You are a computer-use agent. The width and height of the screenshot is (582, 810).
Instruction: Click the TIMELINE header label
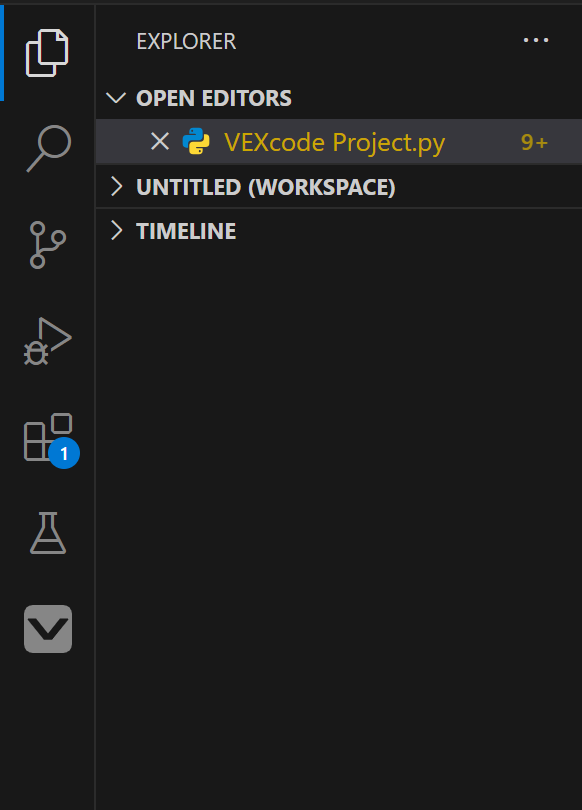pos(184,230)
